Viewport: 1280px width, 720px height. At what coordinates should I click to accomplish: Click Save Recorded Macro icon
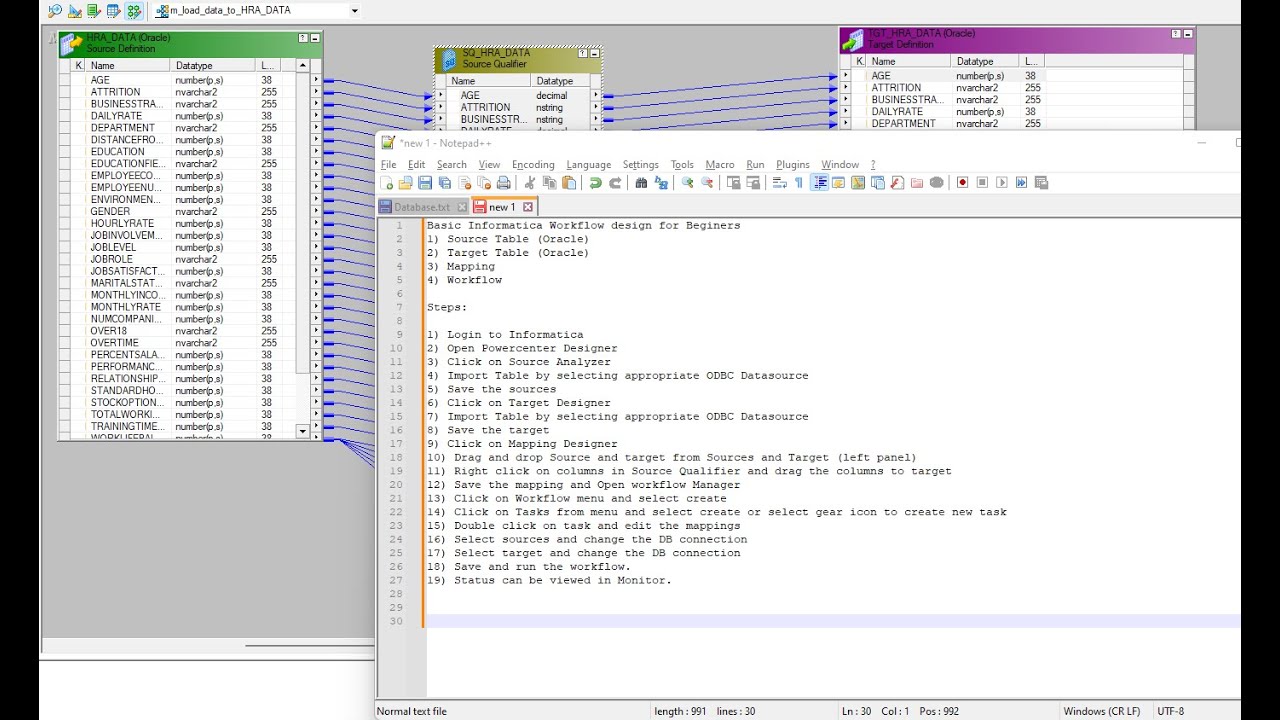(x=1040, y=183)
